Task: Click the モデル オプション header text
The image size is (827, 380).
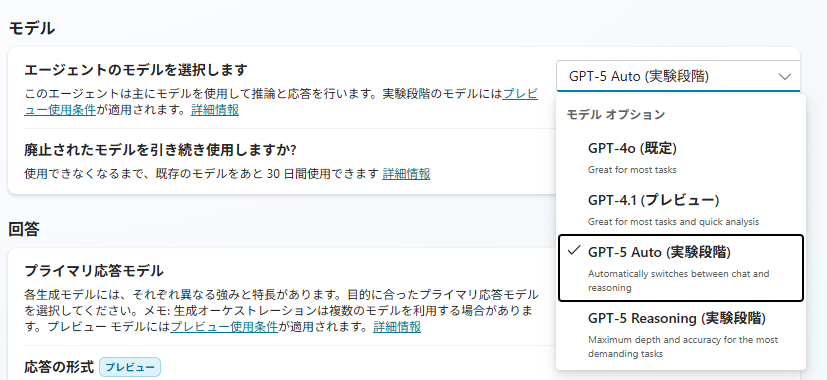Action: (616, 114)
